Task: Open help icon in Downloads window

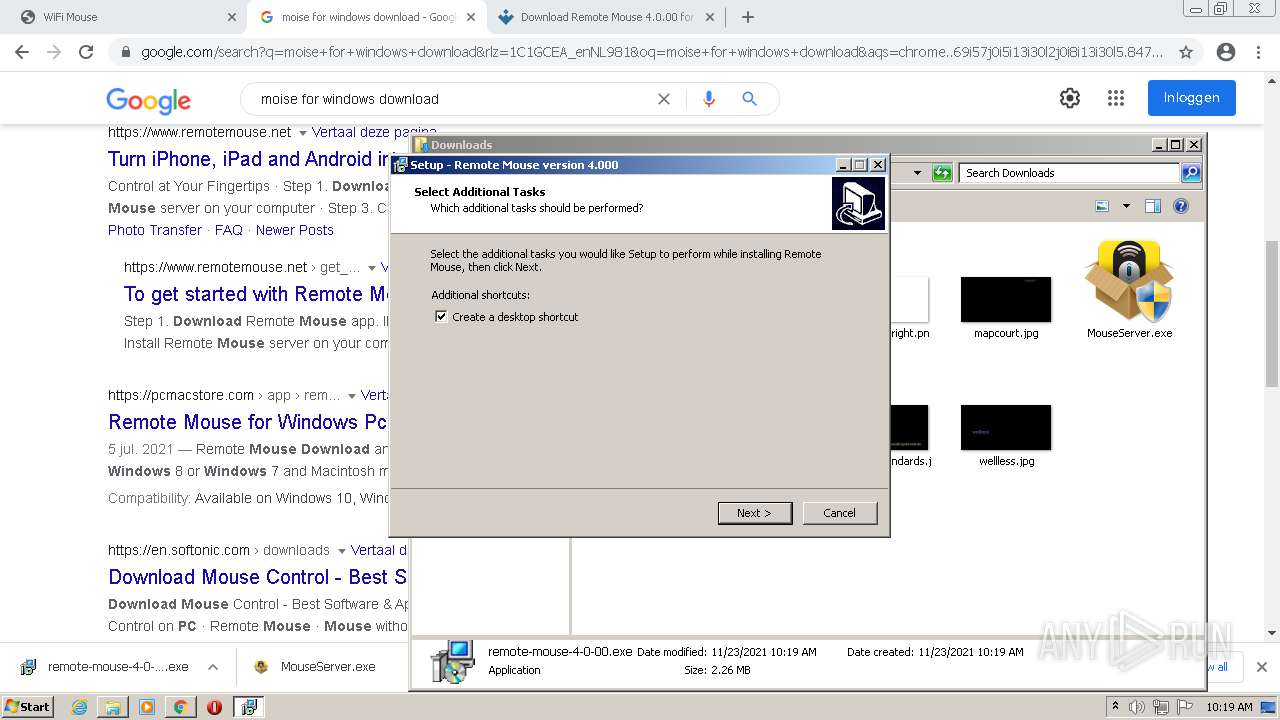Action: (x=1181, y=206)
